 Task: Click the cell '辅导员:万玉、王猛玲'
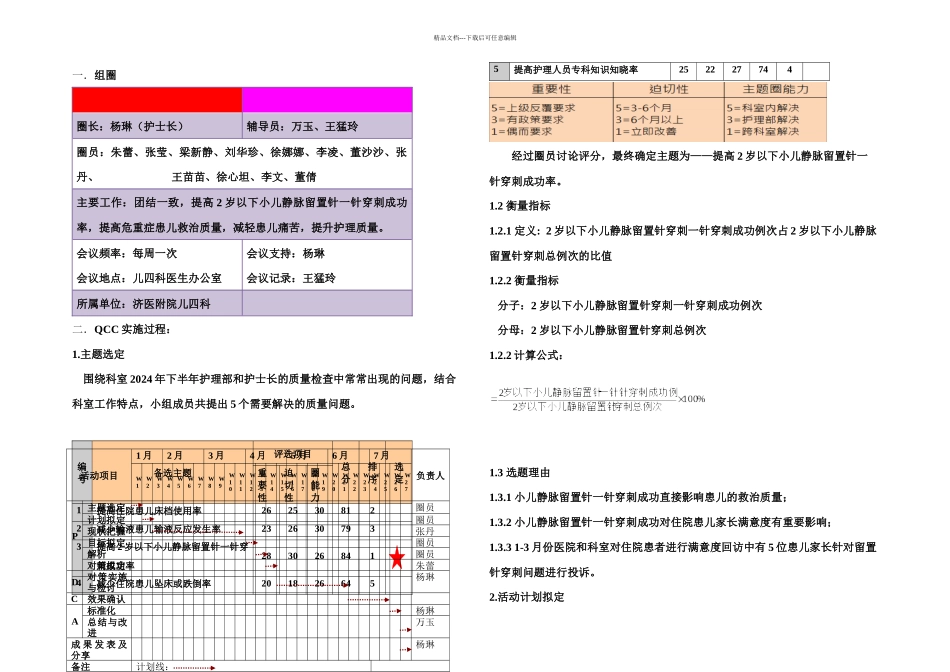point(327,126)
